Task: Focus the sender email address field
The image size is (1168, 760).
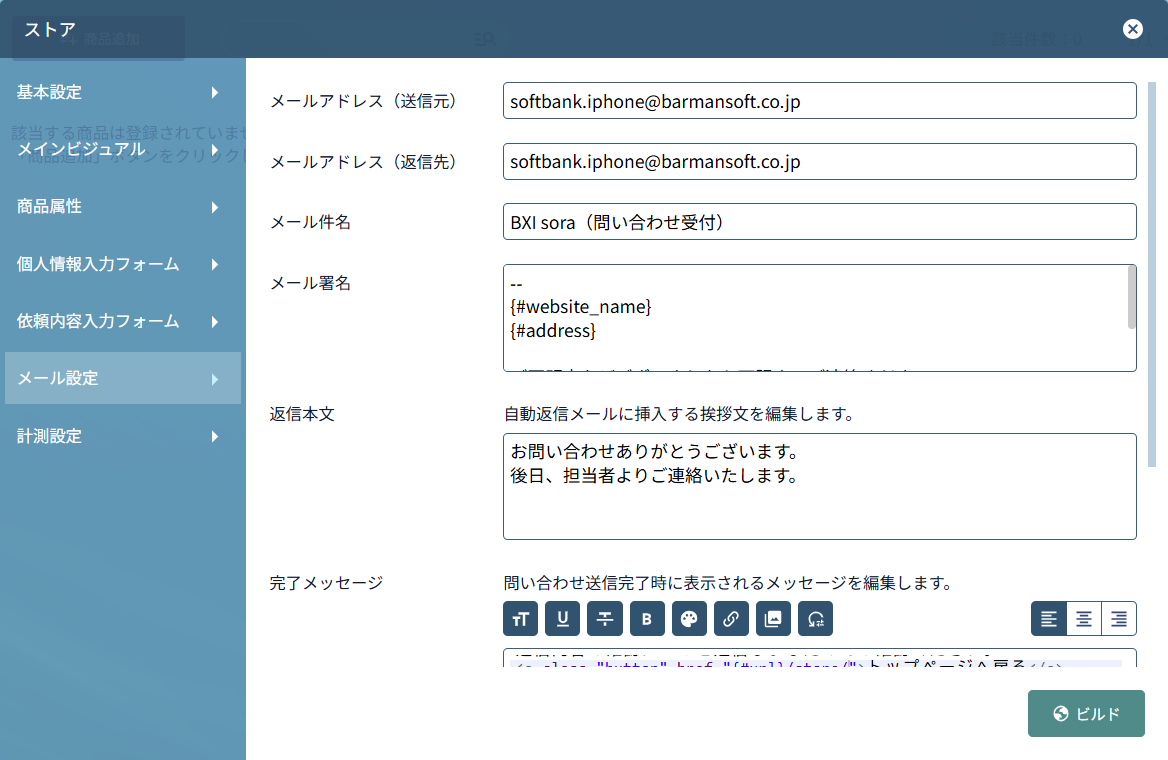Action: tap(819, 101)
